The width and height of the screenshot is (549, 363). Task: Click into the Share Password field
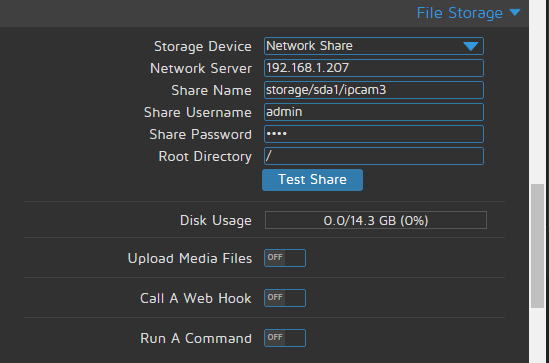(x=374, y=134)
